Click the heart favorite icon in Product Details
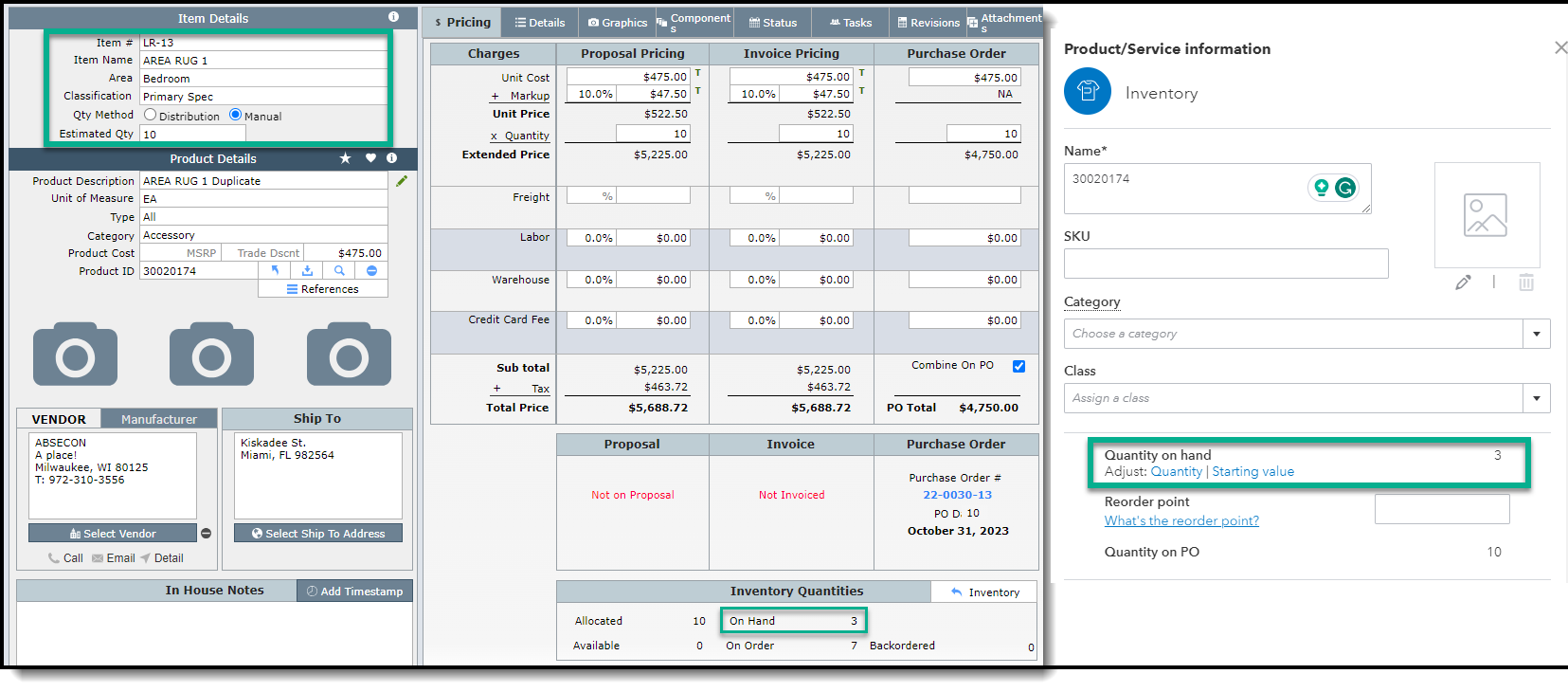Image resolution: width=1568 pixels, height=692 pixels. 370,158
